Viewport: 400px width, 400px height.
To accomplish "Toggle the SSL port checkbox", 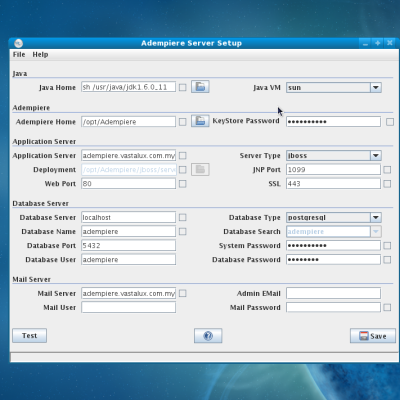I will (x=387, y=184).
